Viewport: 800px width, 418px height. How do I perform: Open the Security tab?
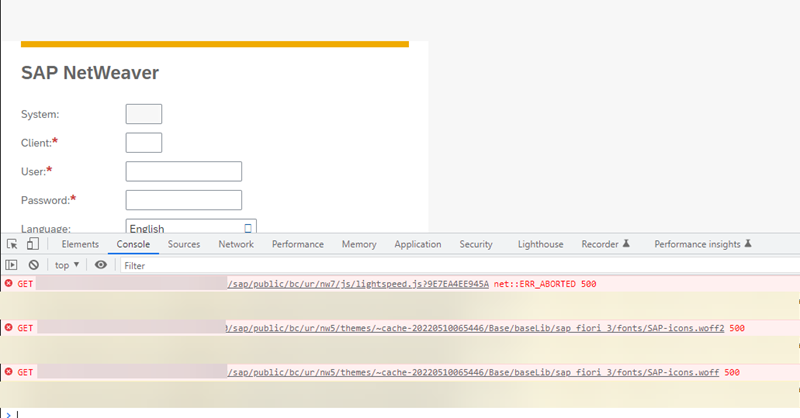click(476, 244)
